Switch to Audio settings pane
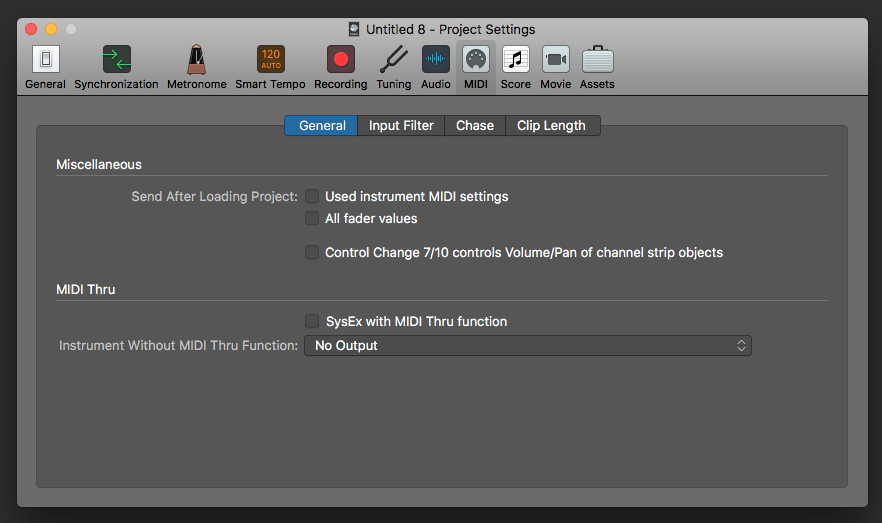 435,61
